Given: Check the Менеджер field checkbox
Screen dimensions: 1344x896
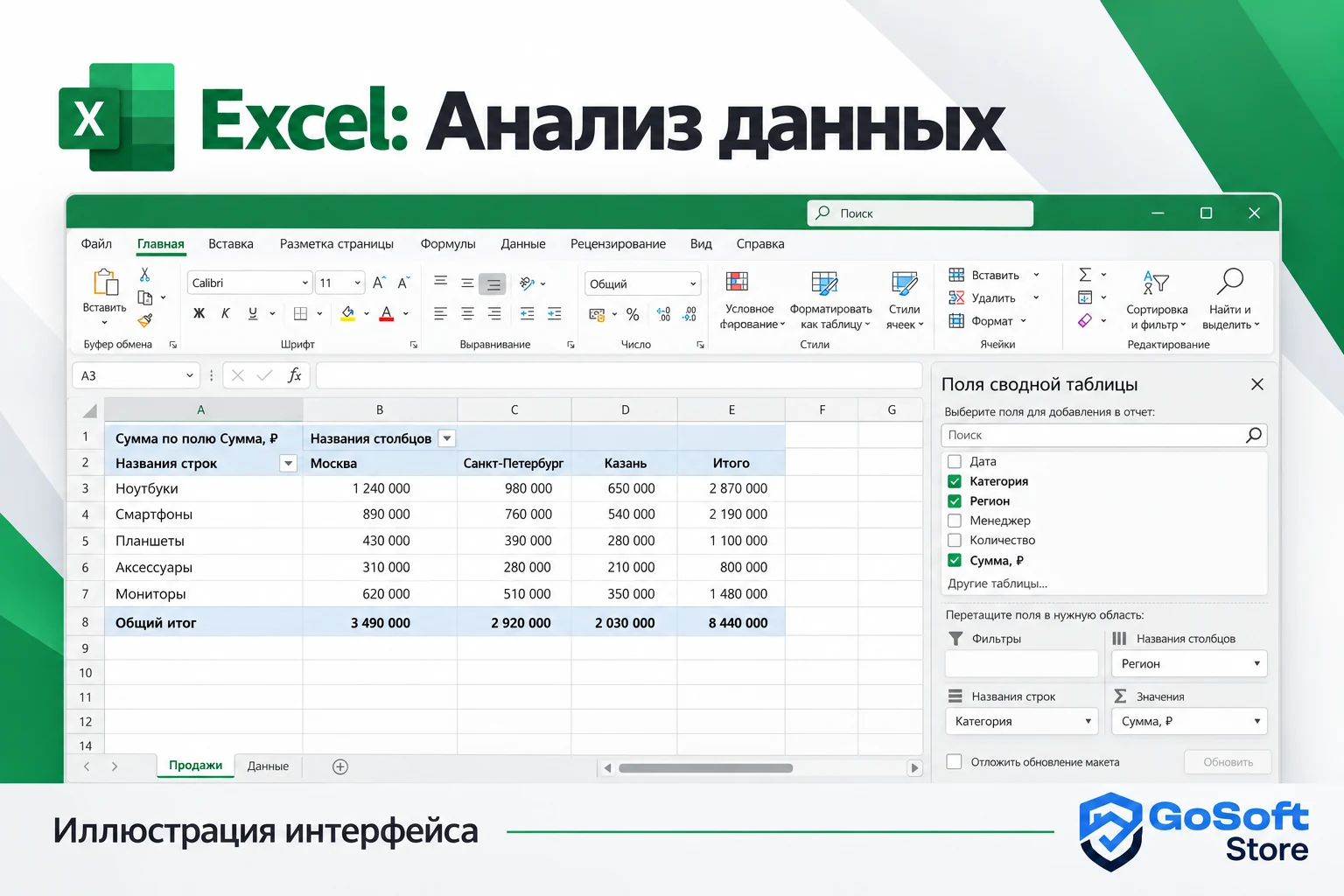Looking at the screenshot, I should point(955,521).
